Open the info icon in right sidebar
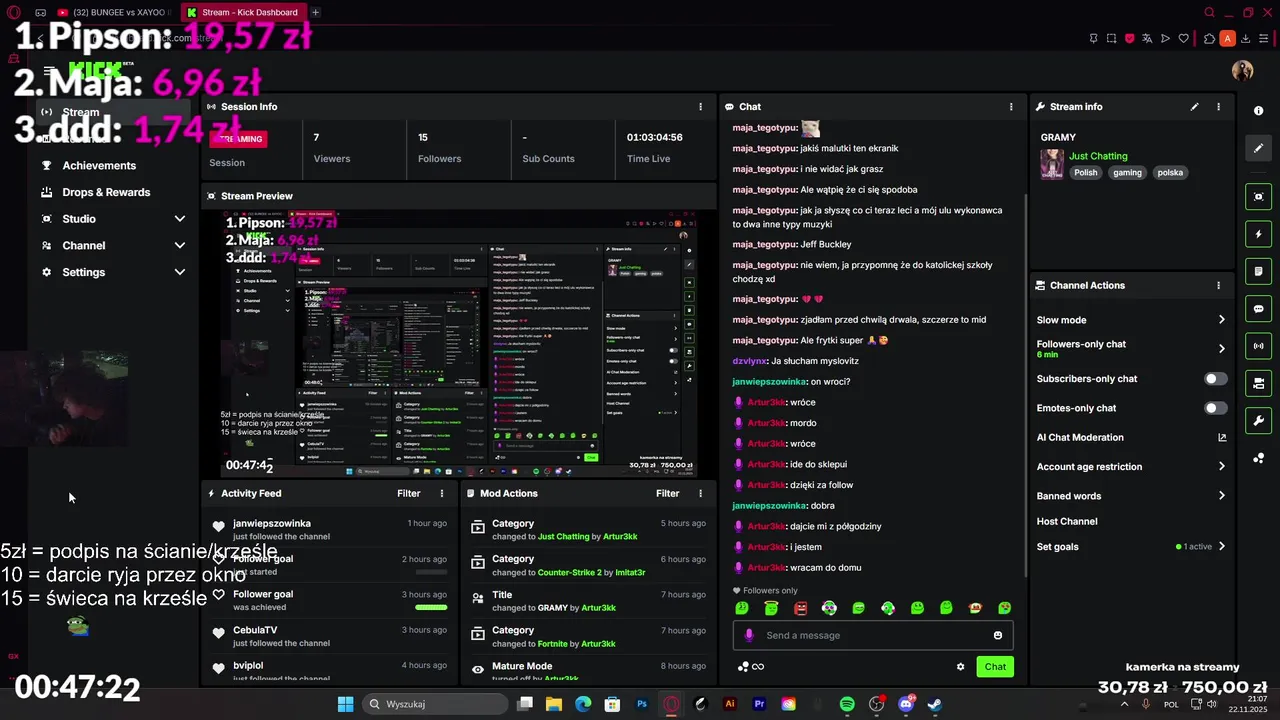This screenshot has width=1280, height=720. (x=1259, y=111)
